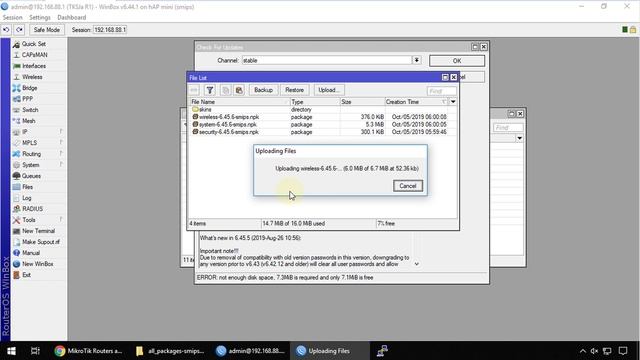Click Exit in sidebar
The image size is (640, 360).
pyautogui.click(x=26, y=275)
